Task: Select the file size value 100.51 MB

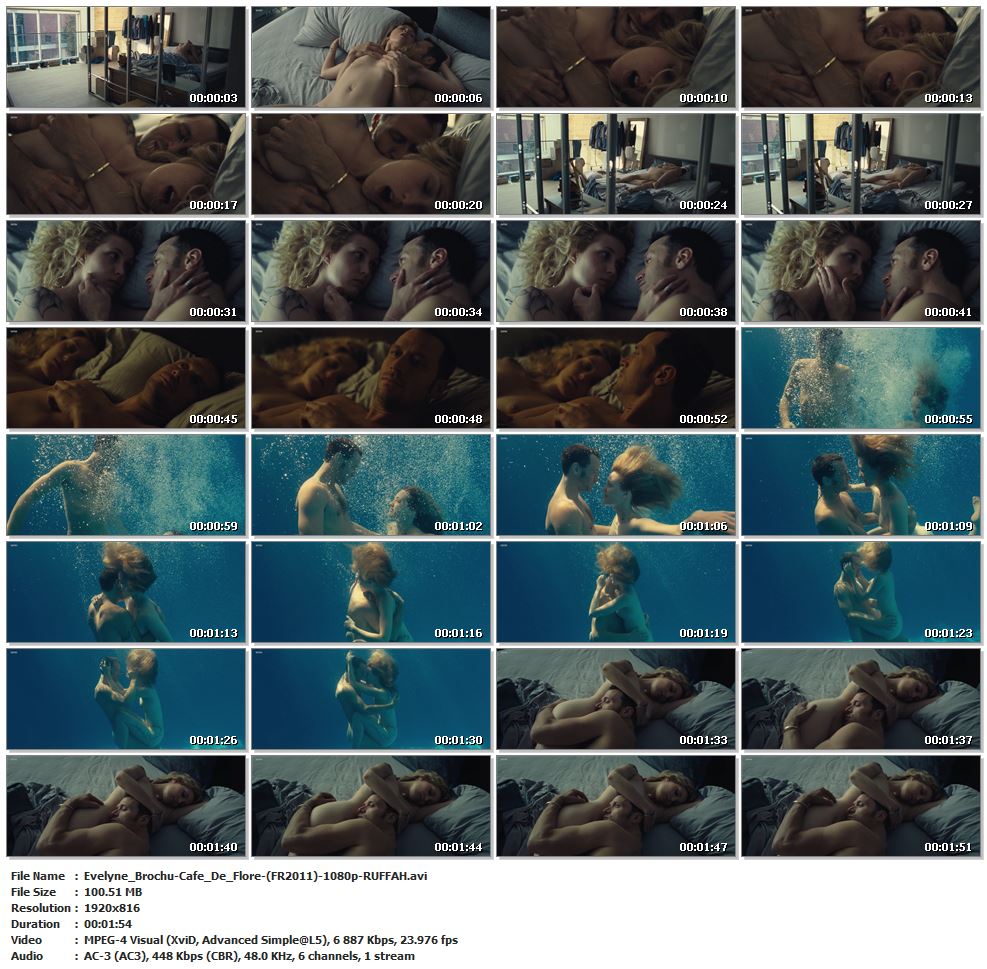Action: 113,892
